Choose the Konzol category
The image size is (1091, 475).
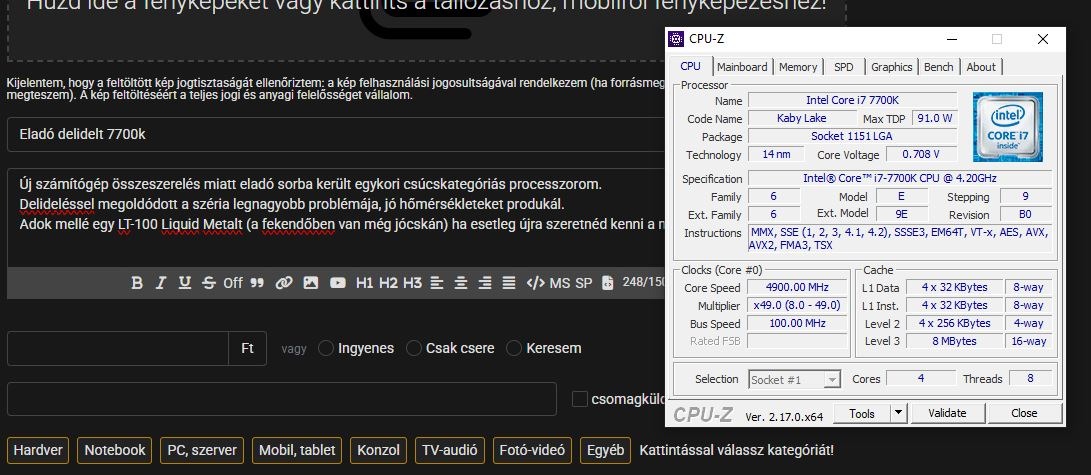click(x=379, y=450)
